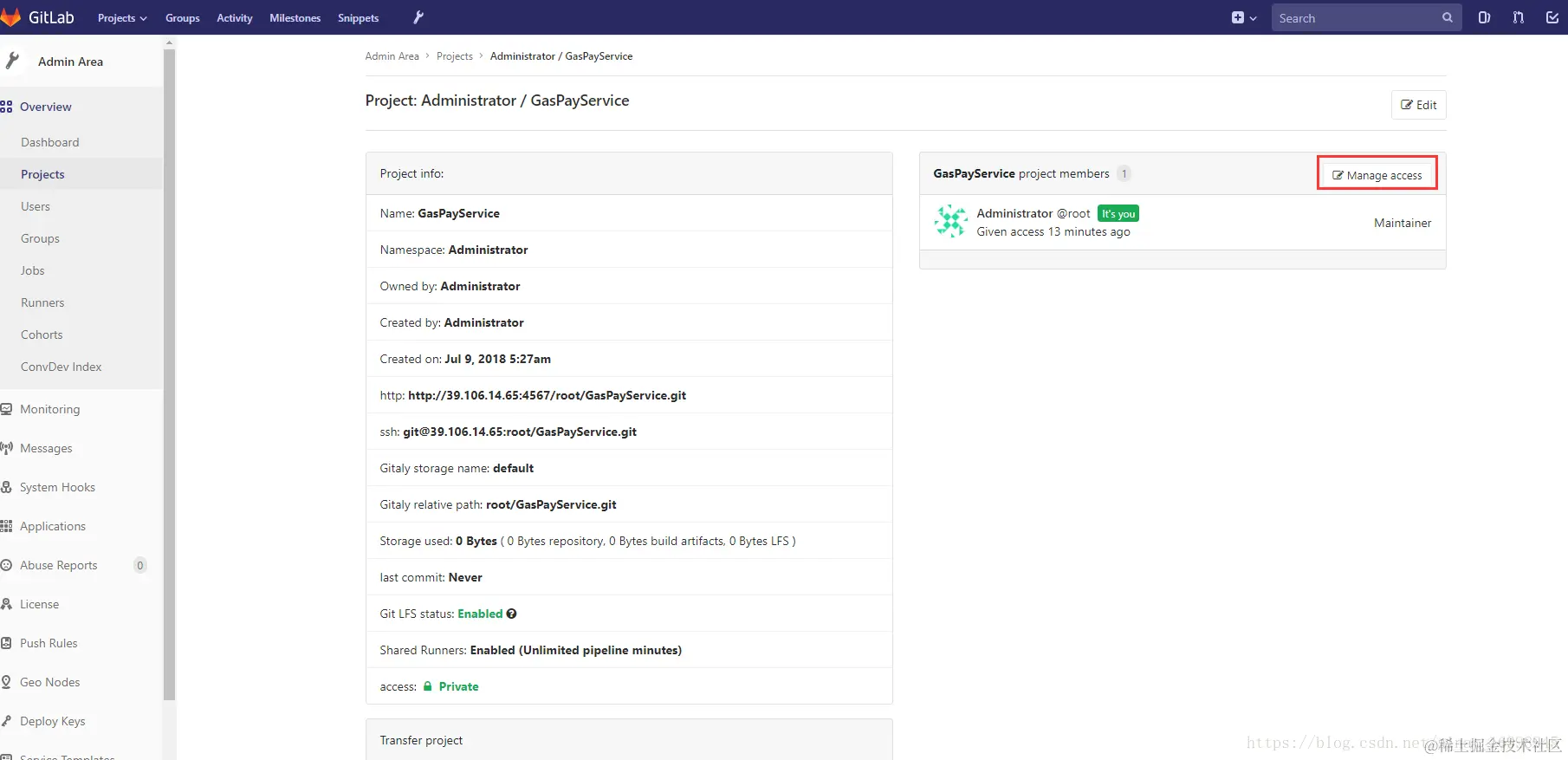The height and width of the screenshot is (760, 1568).
Task: Click Projects breadcrumb link
Action: (x=455, y=56)
